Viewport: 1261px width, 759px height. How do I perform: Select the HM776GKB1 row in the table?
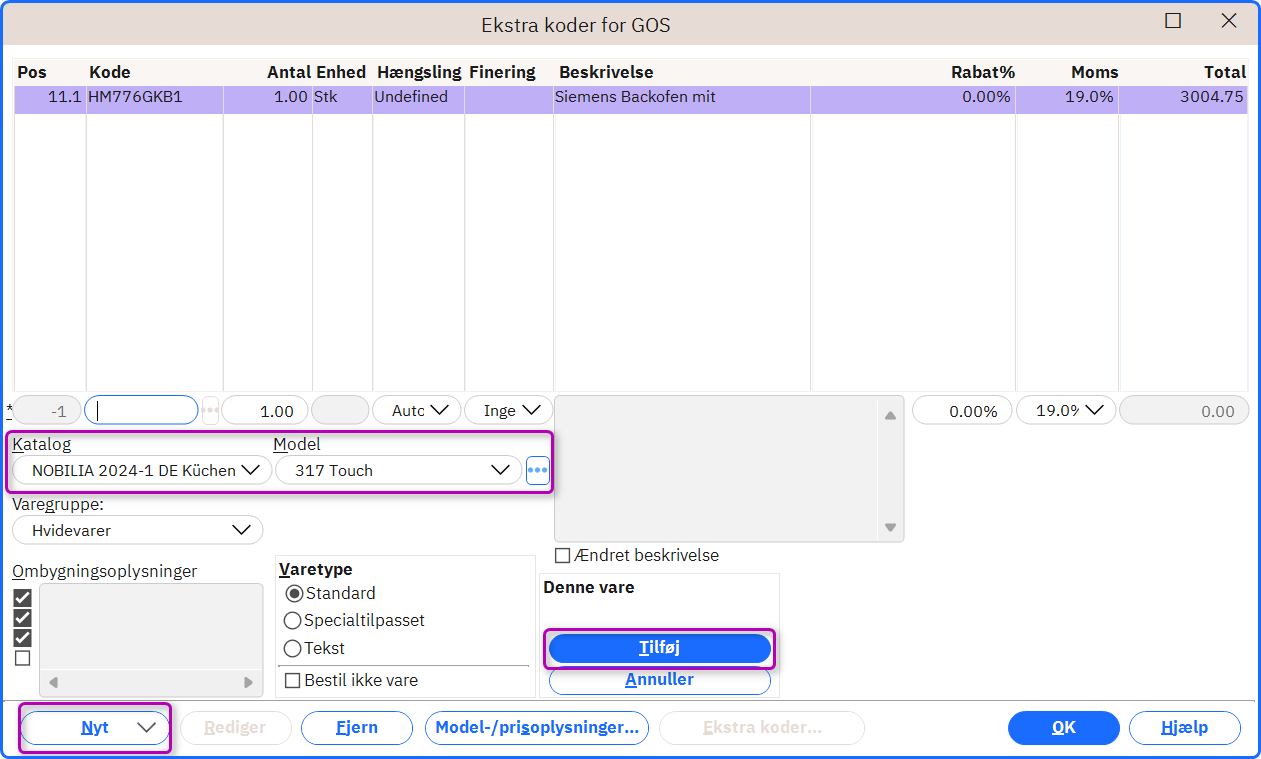tap(631, 98)
